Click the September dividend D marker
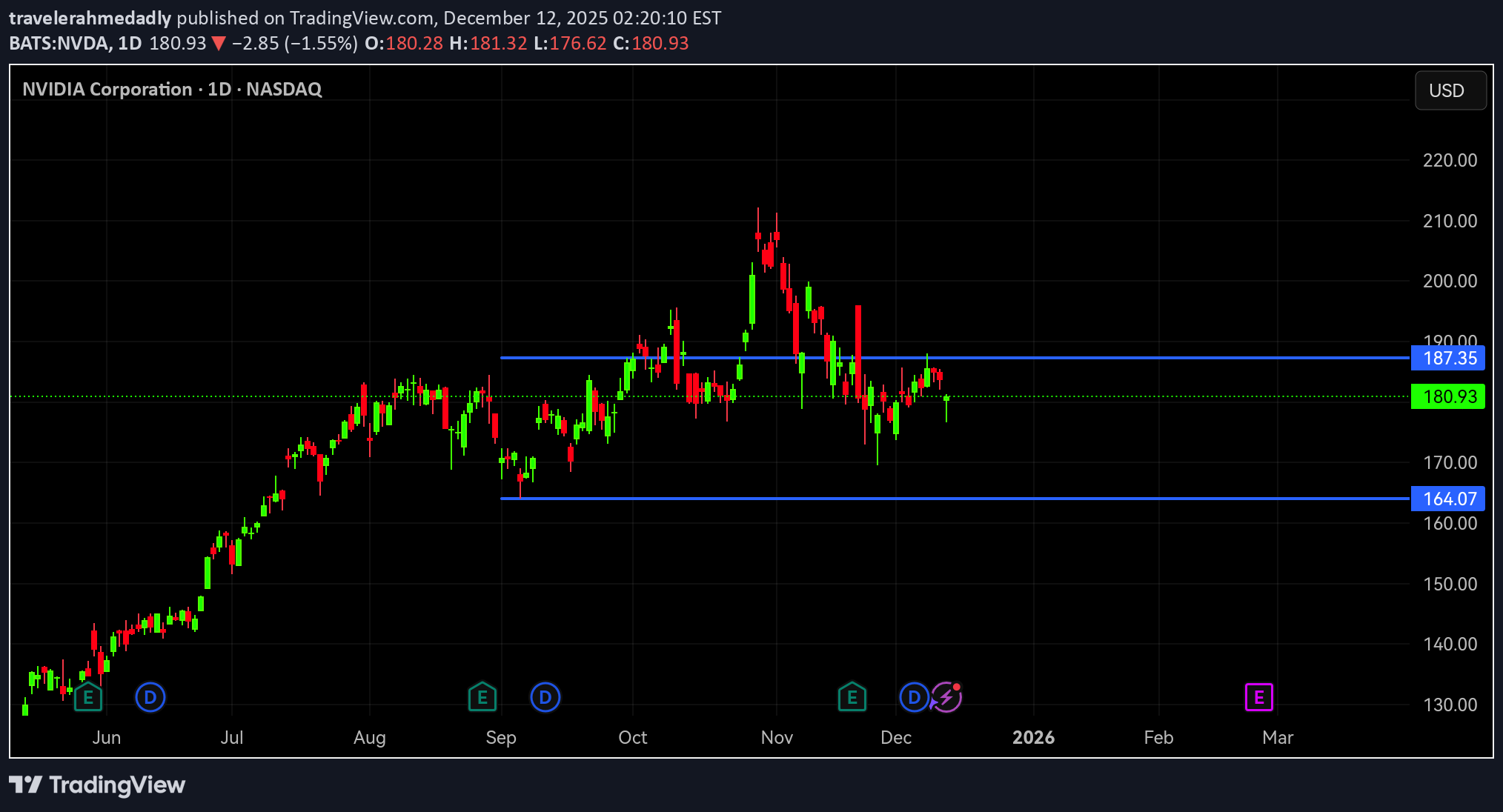The width and height of the screenshot is (1503, 812). tap(545, 697)
